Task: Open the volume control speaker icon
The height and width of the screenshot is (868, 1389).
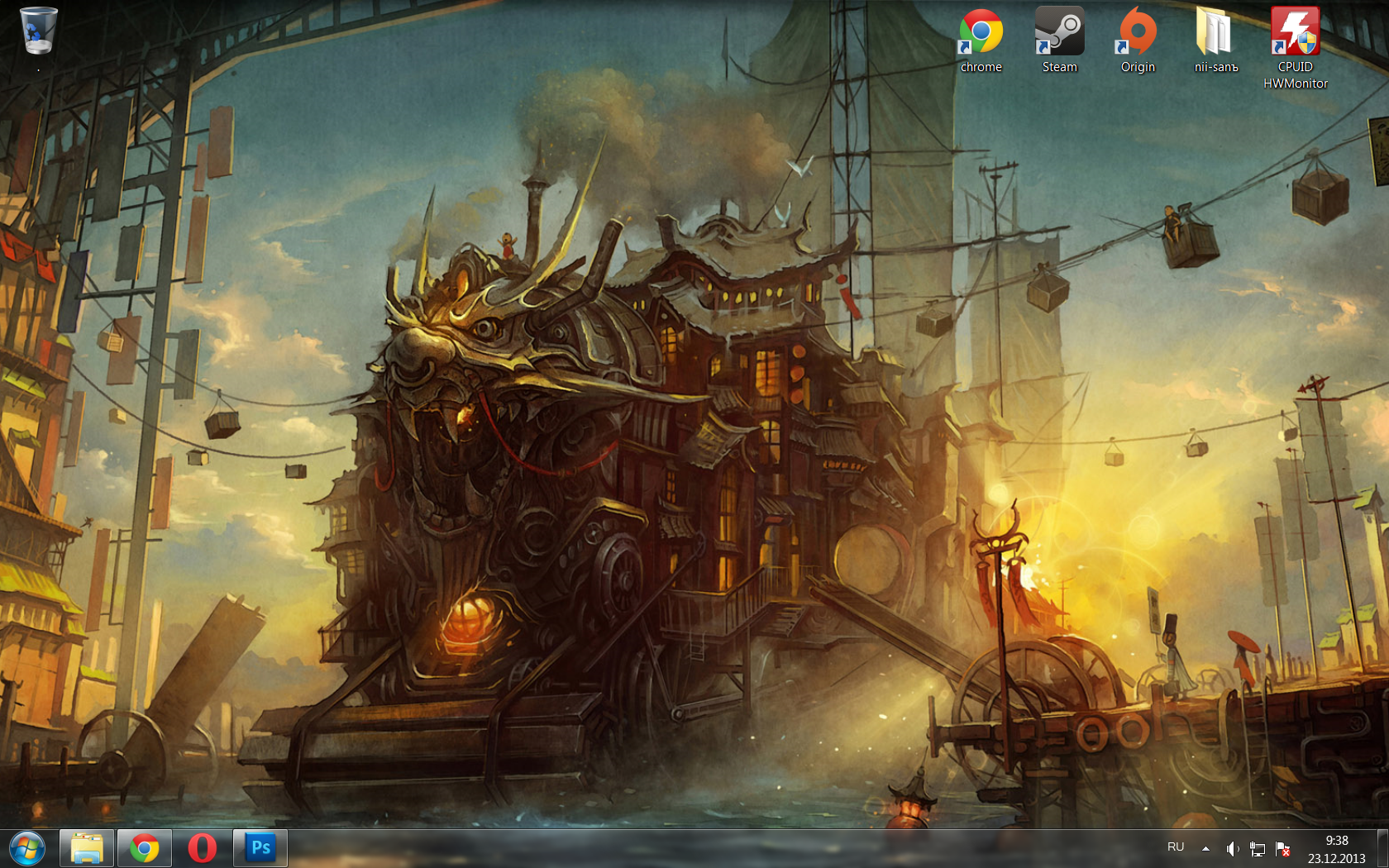Action: pyautogui.click(x=1232, y=849)
